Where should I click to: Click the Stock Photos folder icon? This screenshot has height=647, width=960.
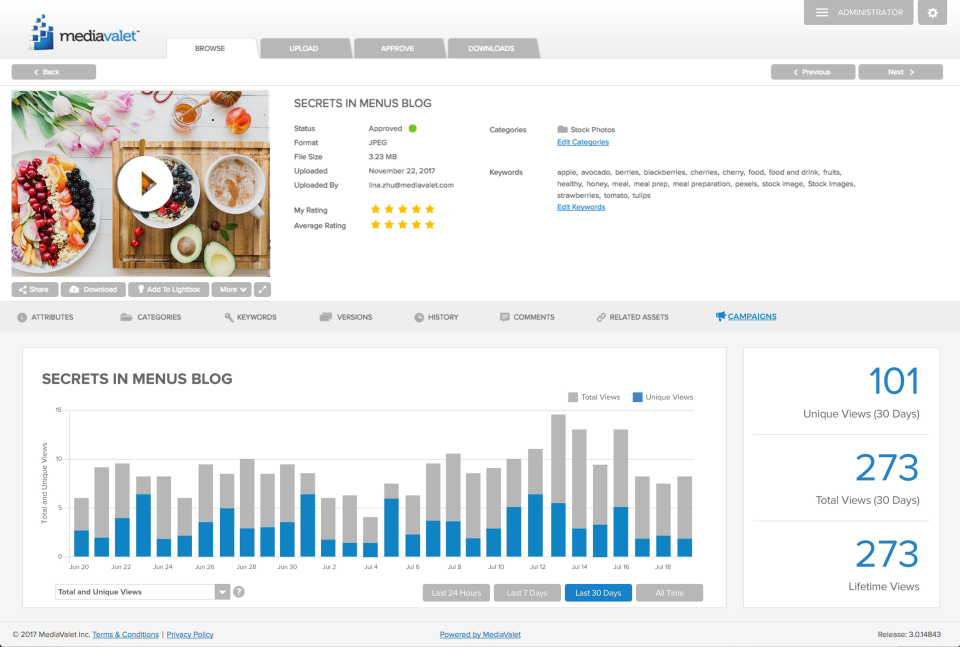click(562, 129)
